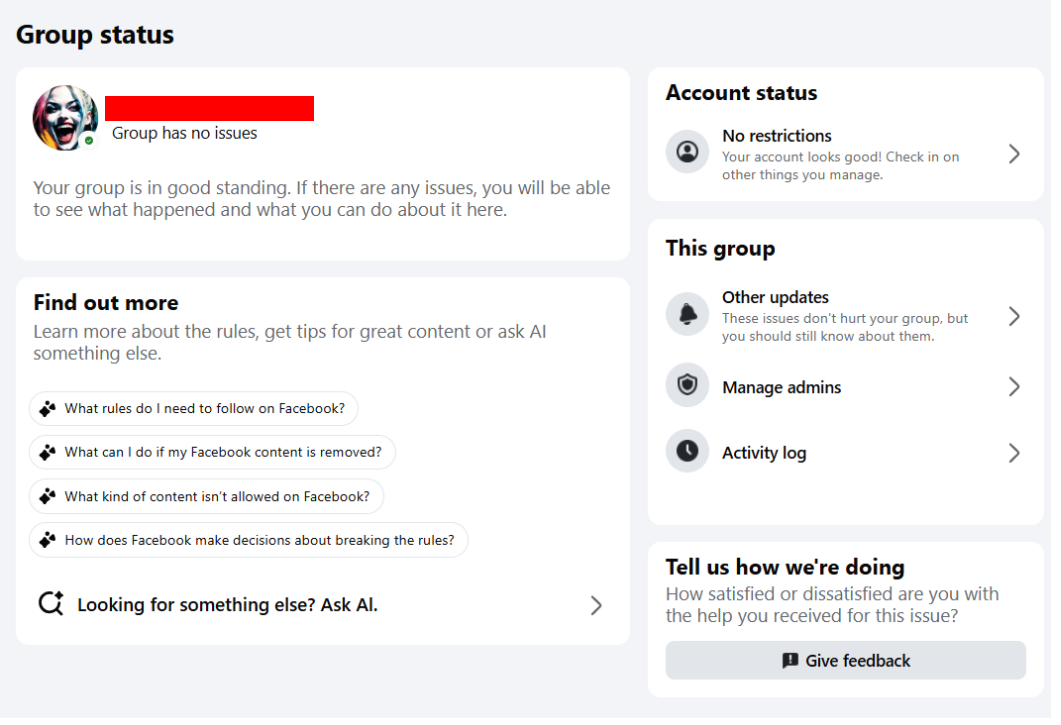Click the clock icon for Activity log

(687, 452)
